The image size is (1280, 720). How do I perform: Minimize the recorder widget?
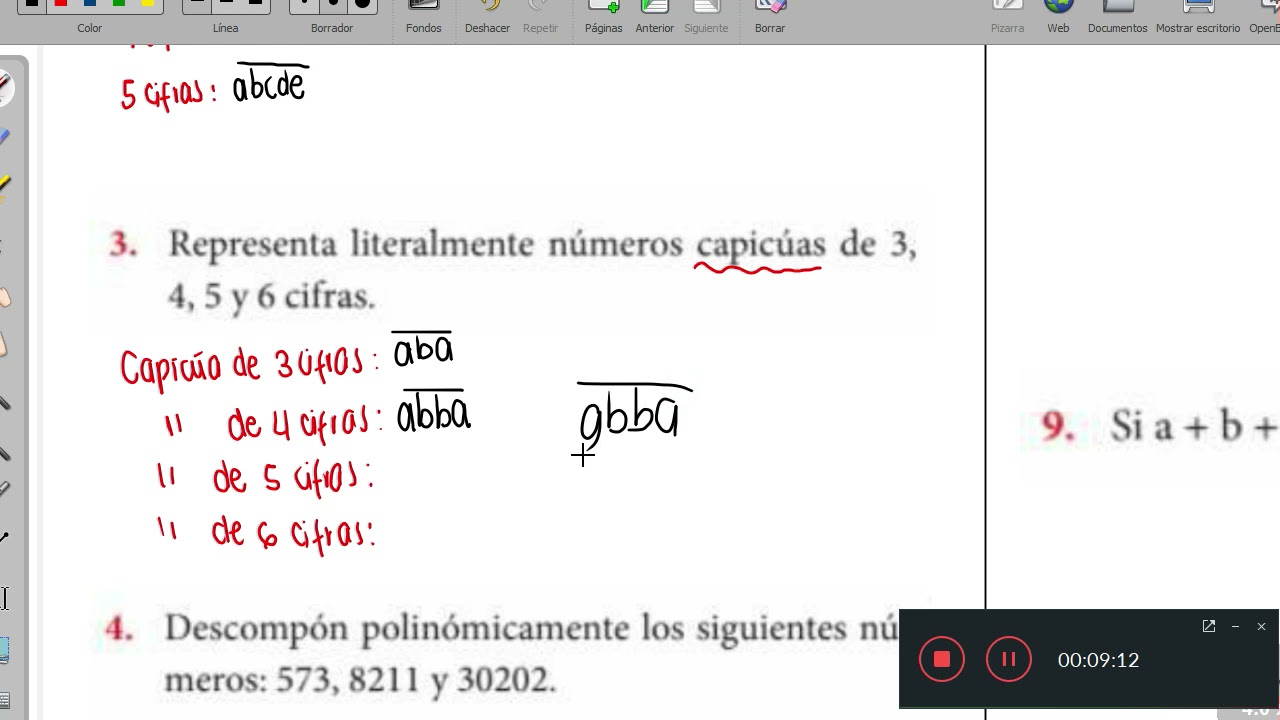pyautogui.click(x=1235, y=626)
